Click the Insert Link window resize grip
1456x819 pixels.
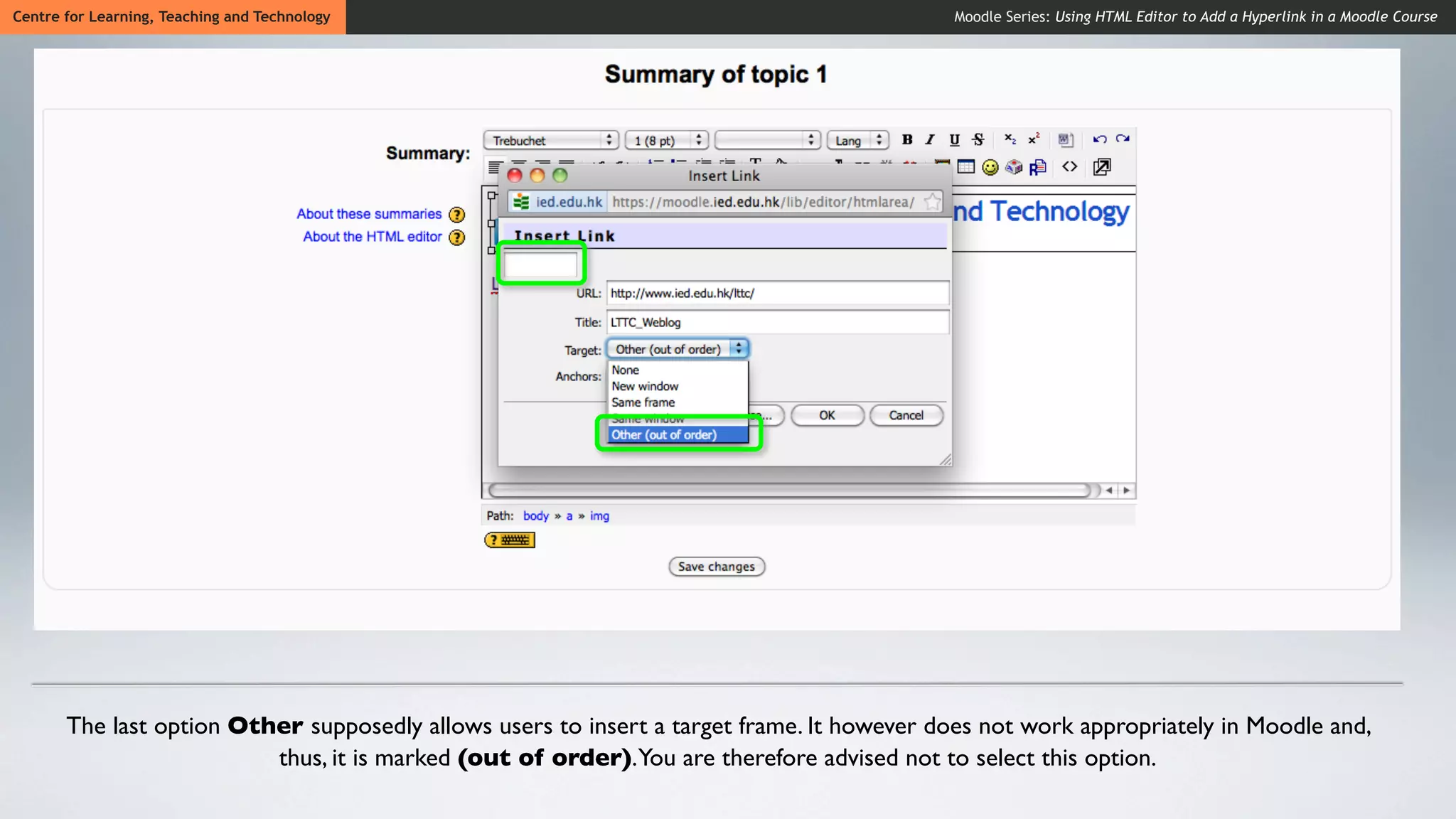(x=945, y=460)
